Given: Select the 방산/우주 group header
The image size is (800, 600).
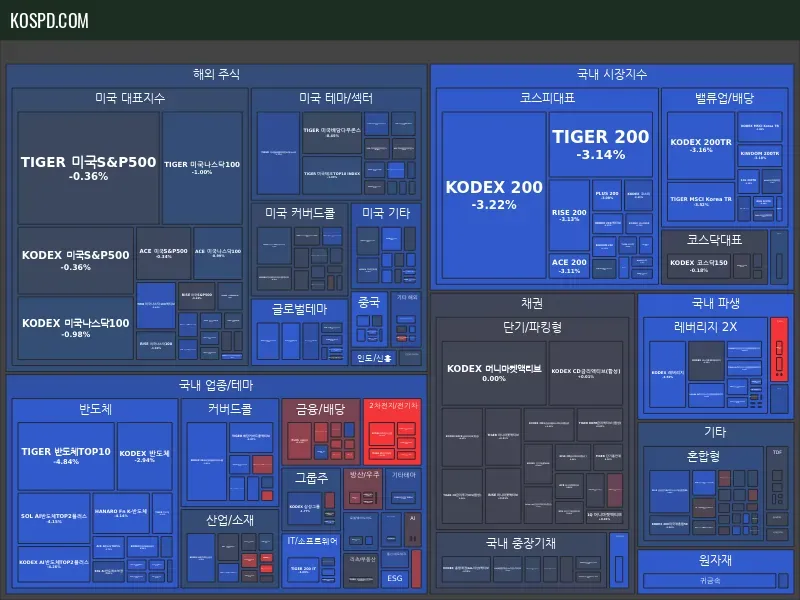Looking at the screenshot, I should click(364, 475).
